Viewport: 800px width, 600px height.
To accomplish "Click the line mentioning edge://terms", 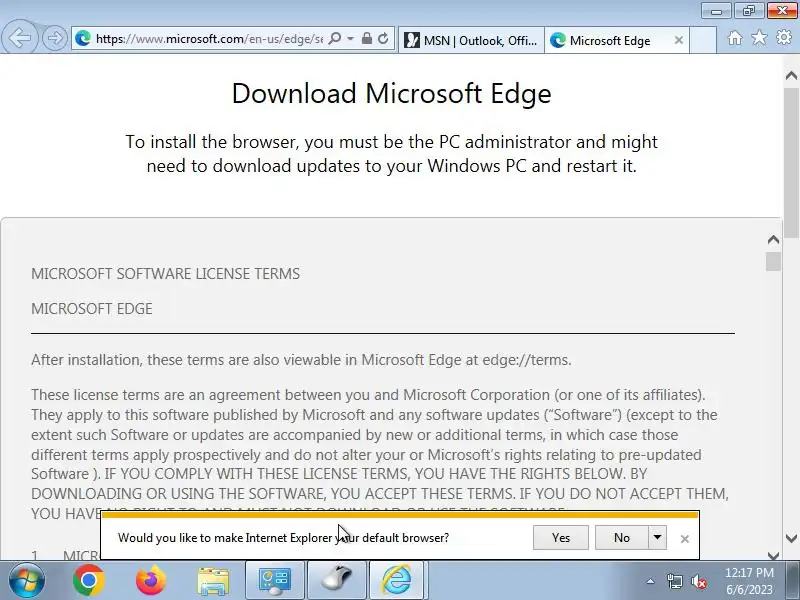I will click(x=301, y=360).
